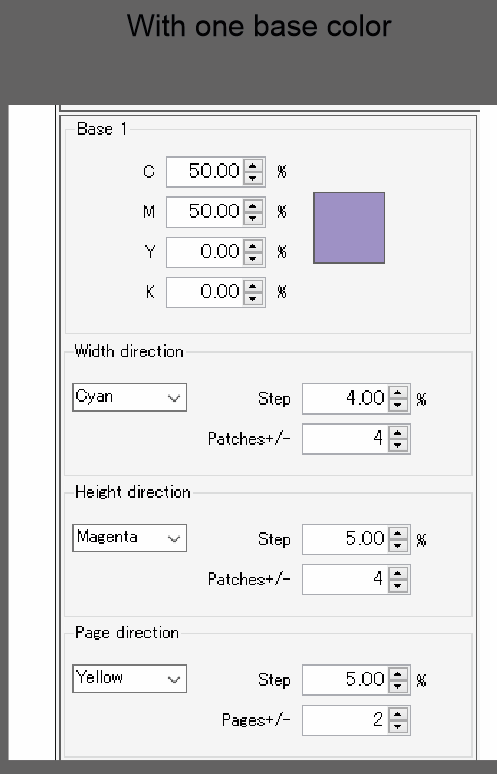497x774 pixels.
Task: Increase Height direction Step with up arrow
Action: pyautogui.click(x=398, y=534)
